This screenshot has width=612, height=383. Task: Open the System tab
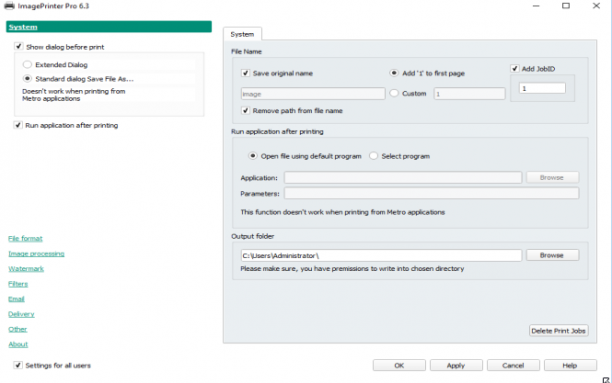(242, 34)
